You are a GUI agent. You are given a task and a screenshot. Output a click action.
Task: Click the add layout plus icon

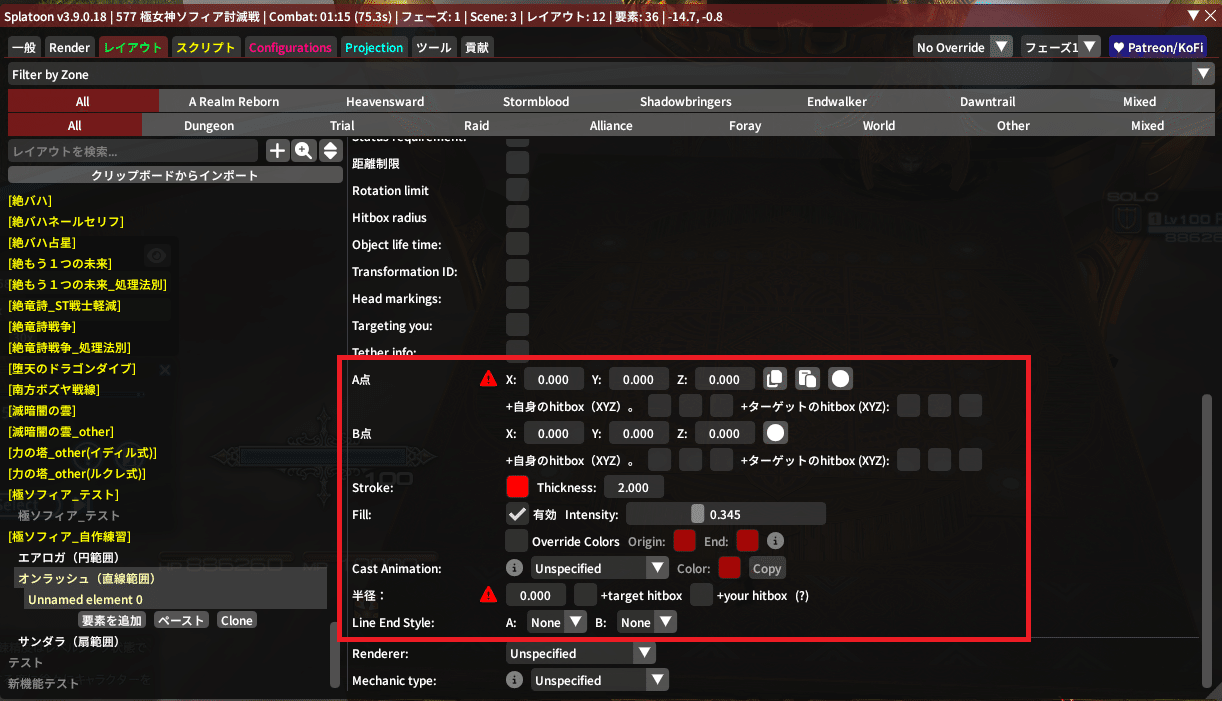point(277,151)
